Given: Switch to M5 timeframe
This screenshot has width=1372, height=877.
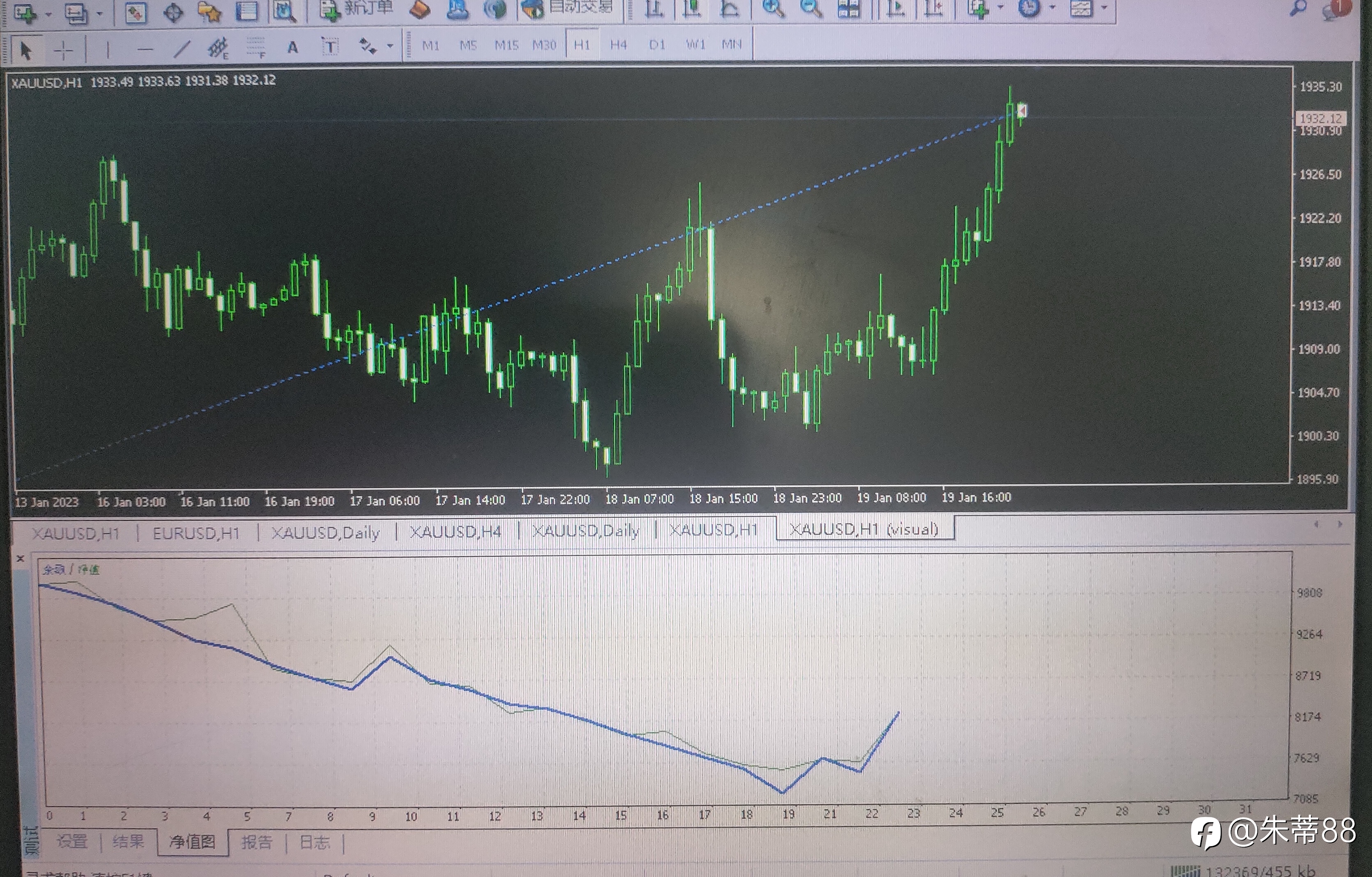Looking at the screenshot, I should point(468,45).
